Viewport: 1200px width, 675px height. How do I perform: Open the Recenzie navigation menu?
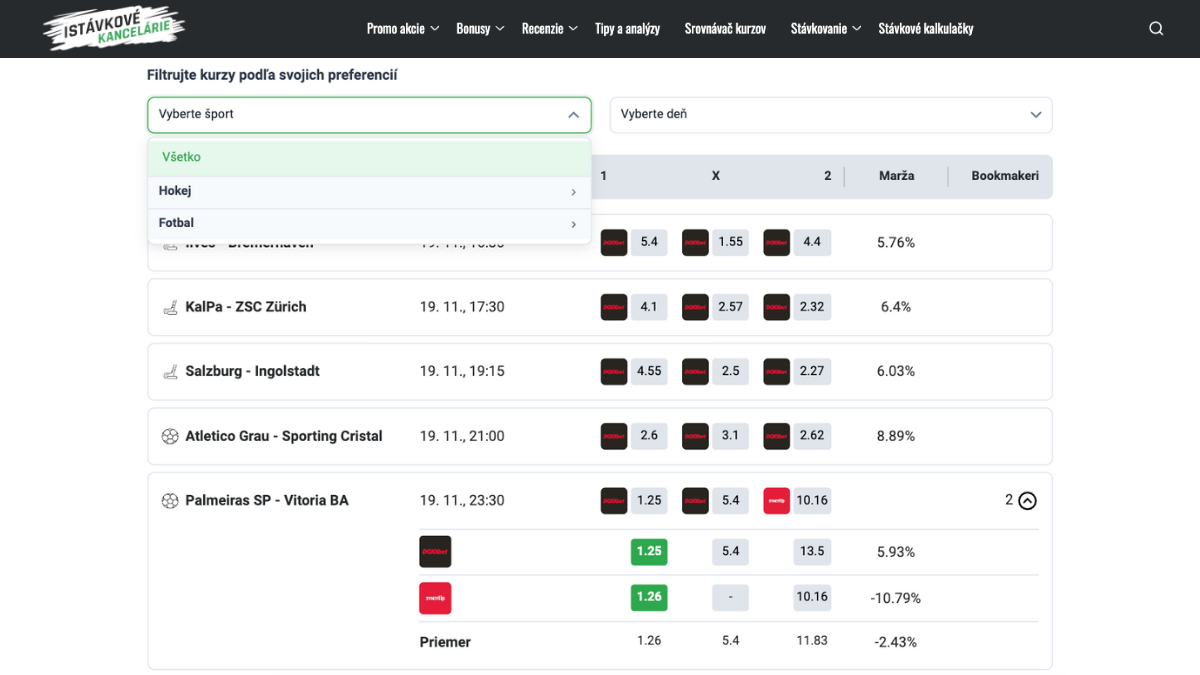point(550,29)
